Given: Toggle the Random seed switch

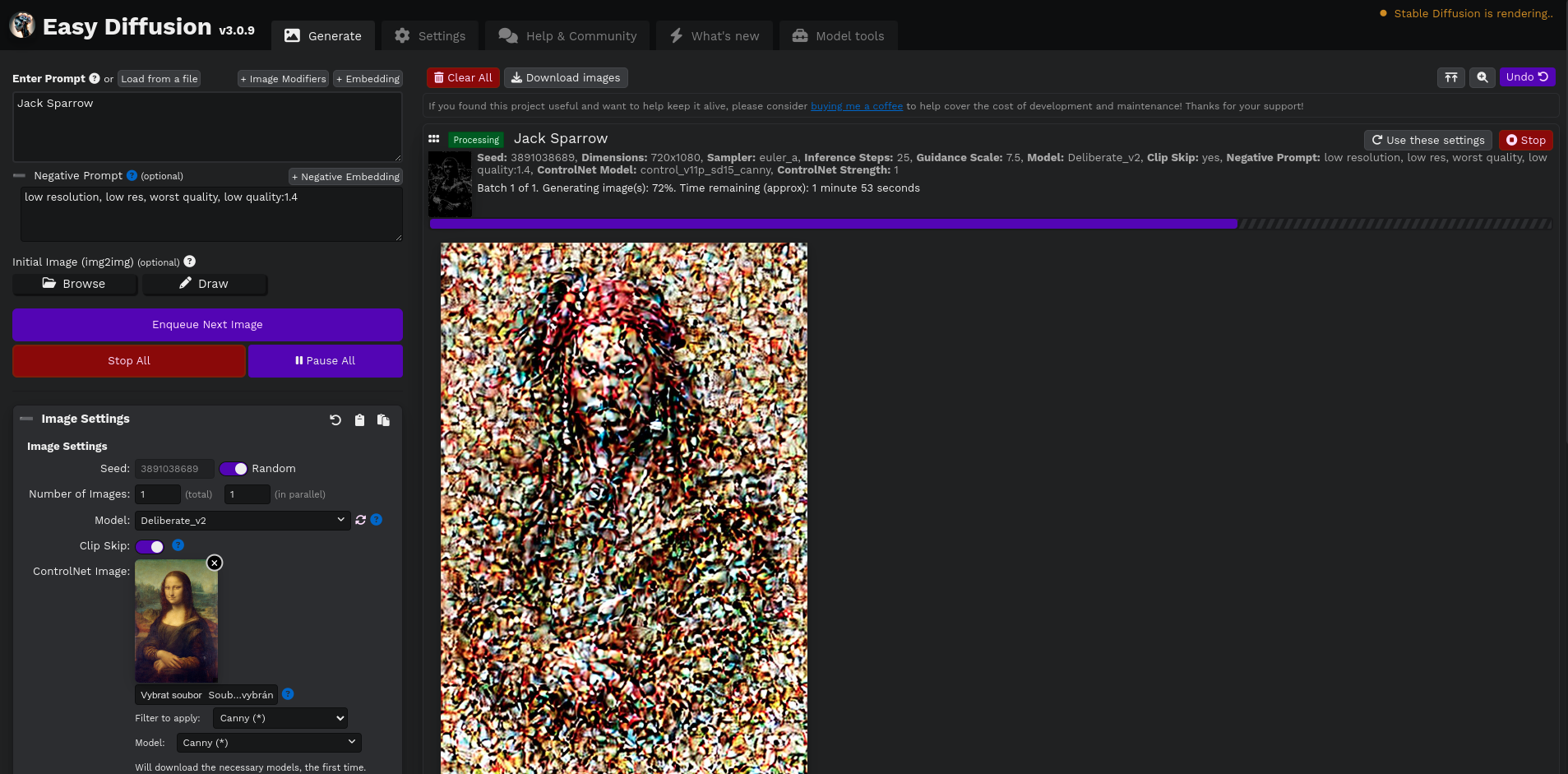Looking at the screenshot, I should point(234,469).
